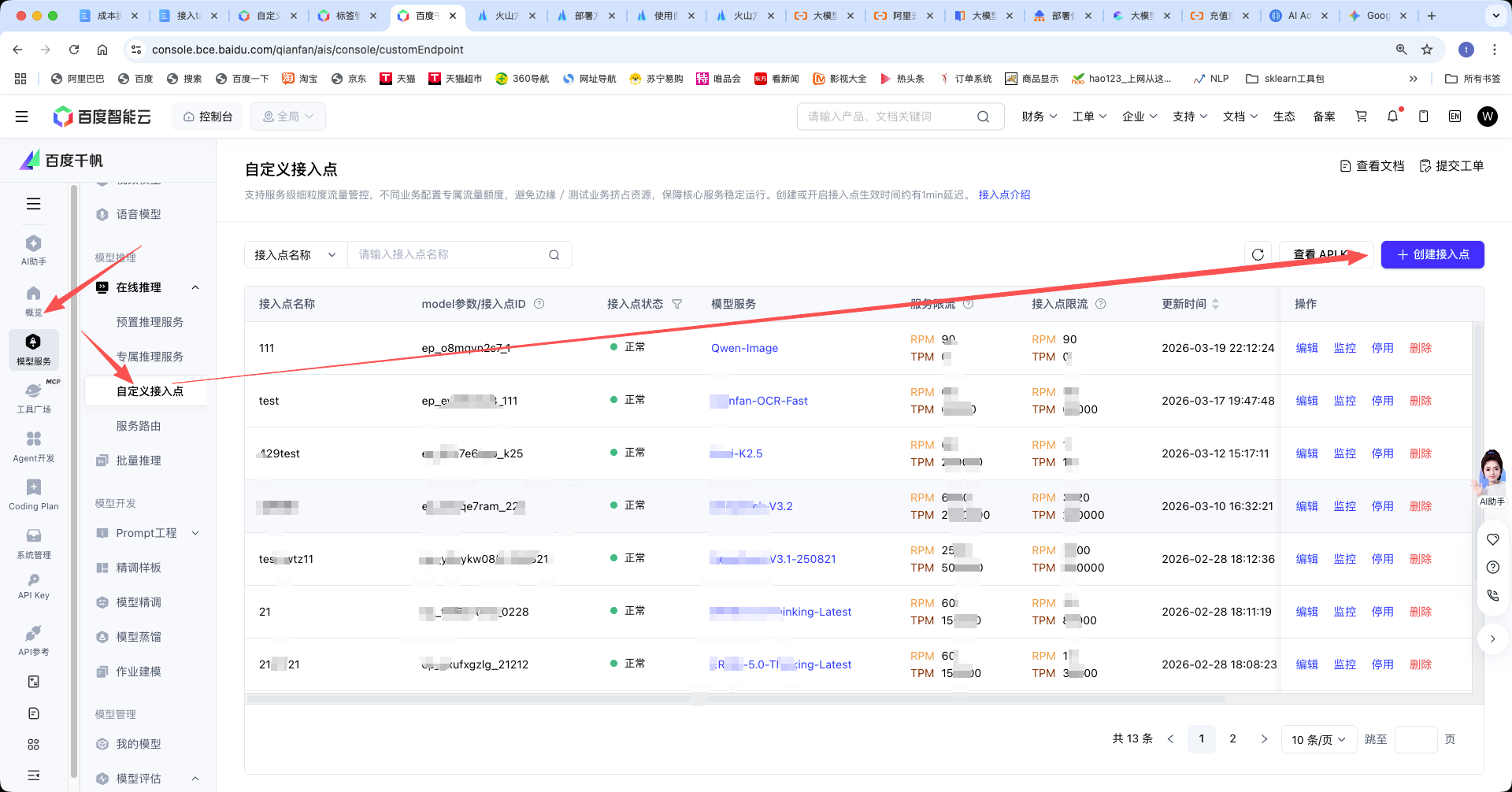Open the 接入点名称 search type dropdown

(295, 254)
